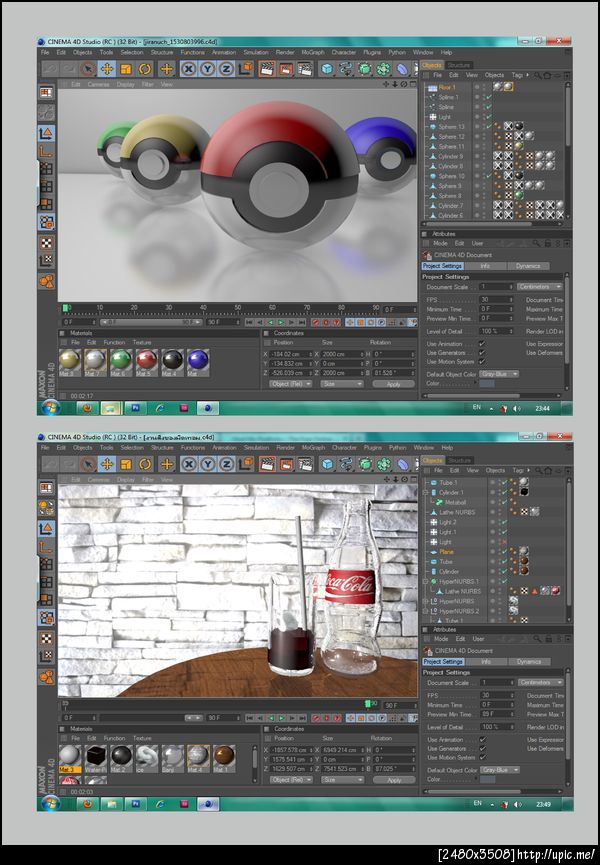The height and width of the screenshot is (865, 600).
Task: Open Firefox from the taskbar below Pokeball window
Action: [86, 408]
